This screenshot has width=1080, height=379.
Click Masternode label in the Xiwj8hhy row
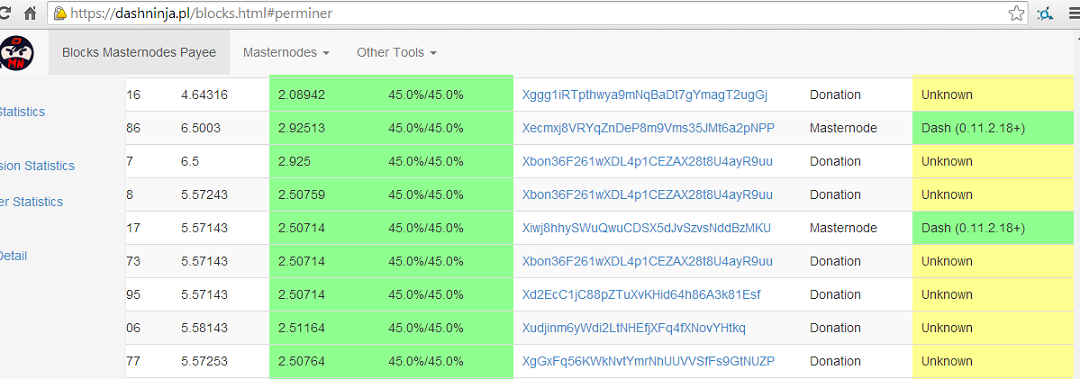[x=843, y=228]
